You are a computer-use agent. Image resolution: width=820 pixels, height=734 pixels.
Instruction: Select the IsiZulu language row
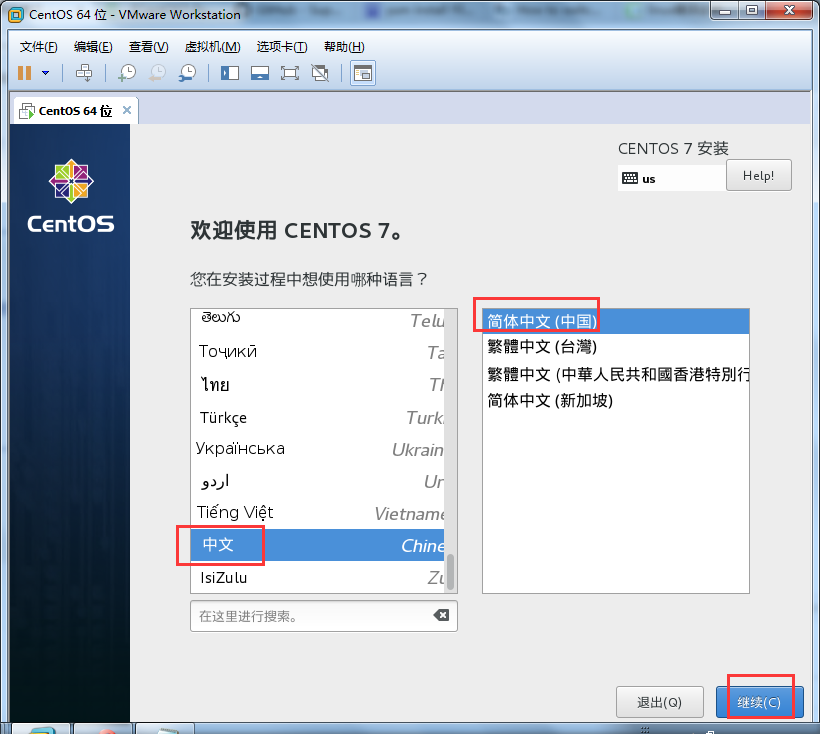(317, 577)
